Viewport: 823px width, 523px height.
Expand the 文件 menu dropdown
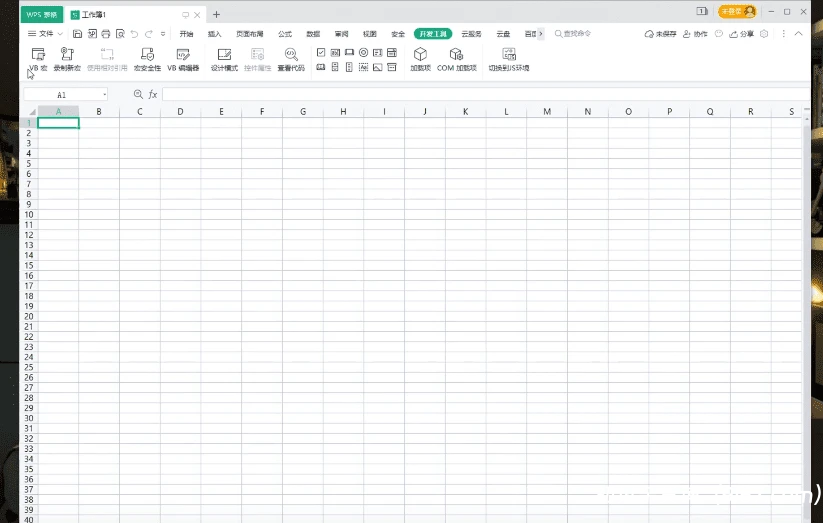tap(45, 34)
